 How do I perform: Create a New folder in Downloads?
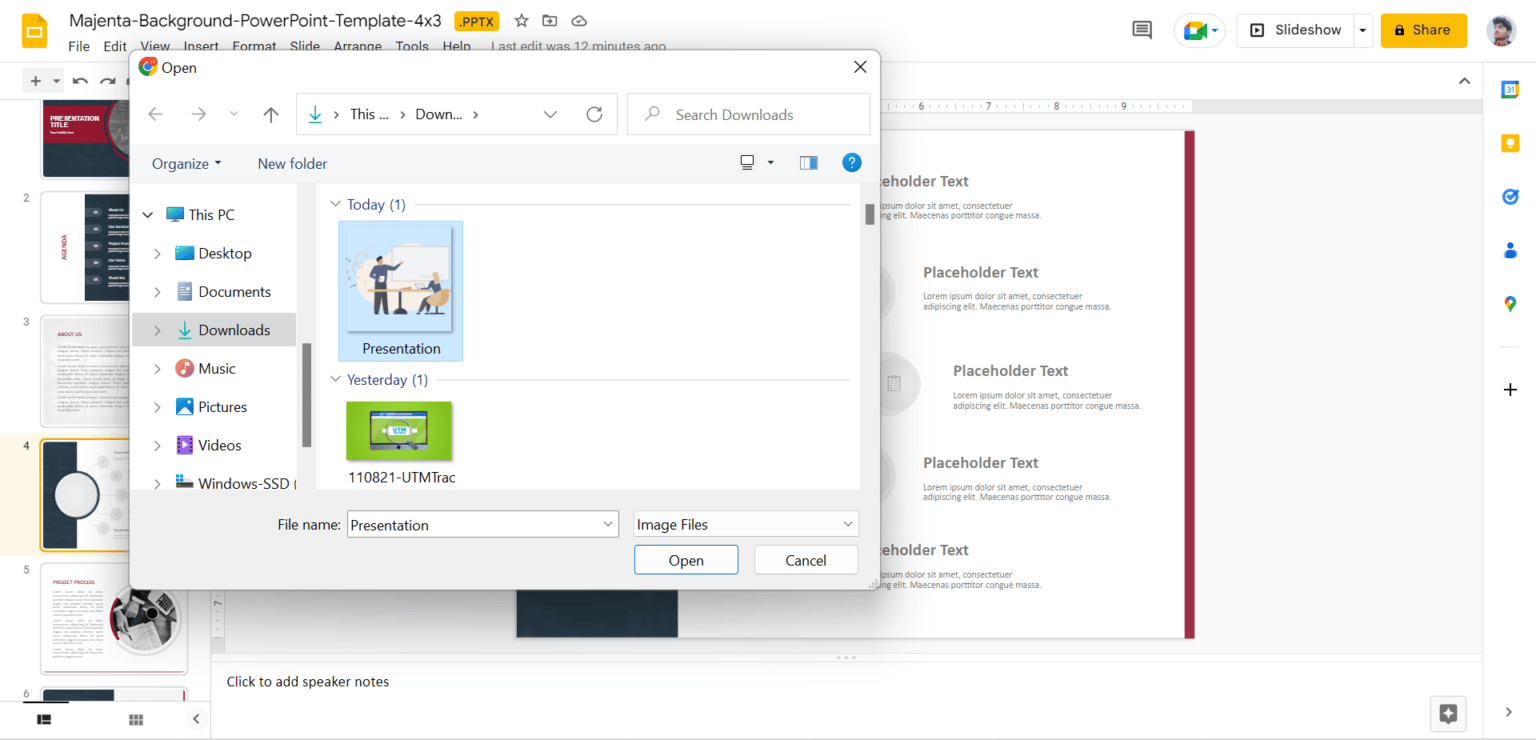(x=292, y=163)
